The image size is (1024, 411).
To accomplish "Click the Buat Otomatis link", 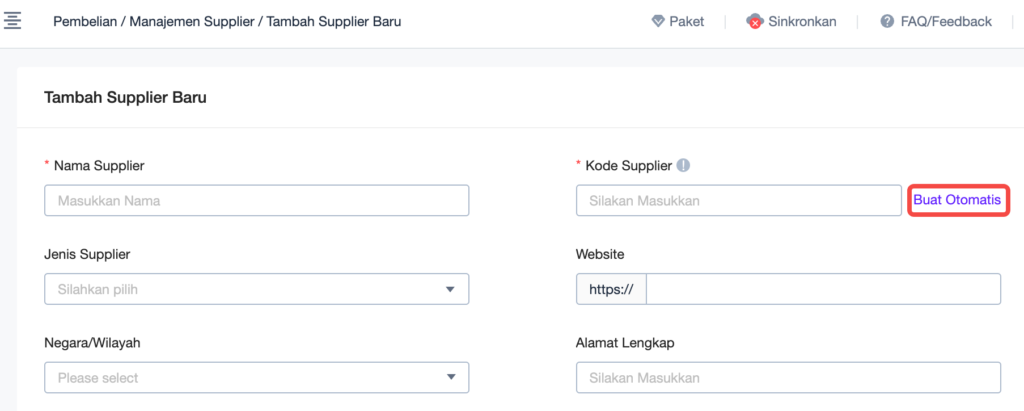I will 957,201.
